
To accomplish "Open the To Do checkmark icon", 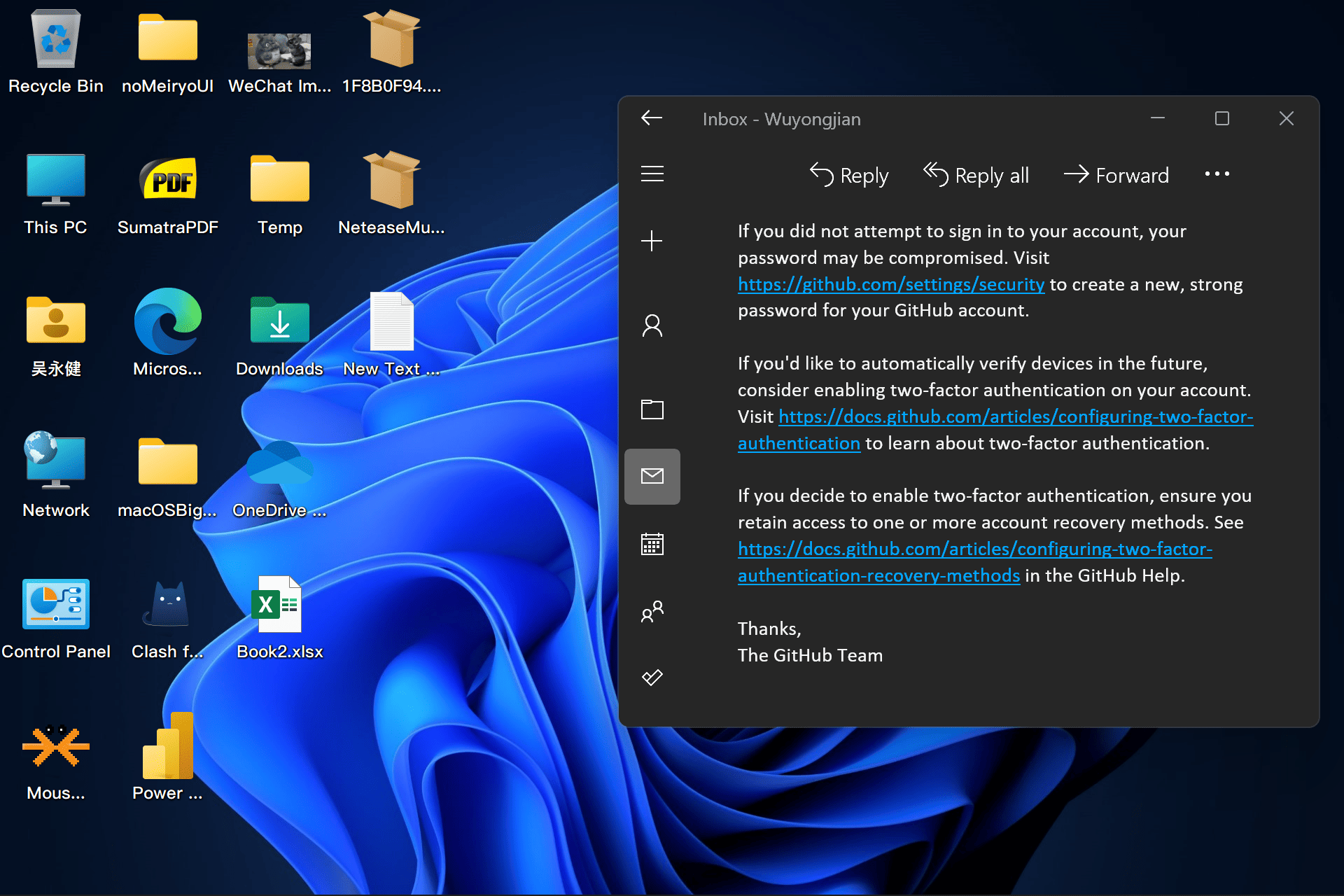I will tap(652, 678).
